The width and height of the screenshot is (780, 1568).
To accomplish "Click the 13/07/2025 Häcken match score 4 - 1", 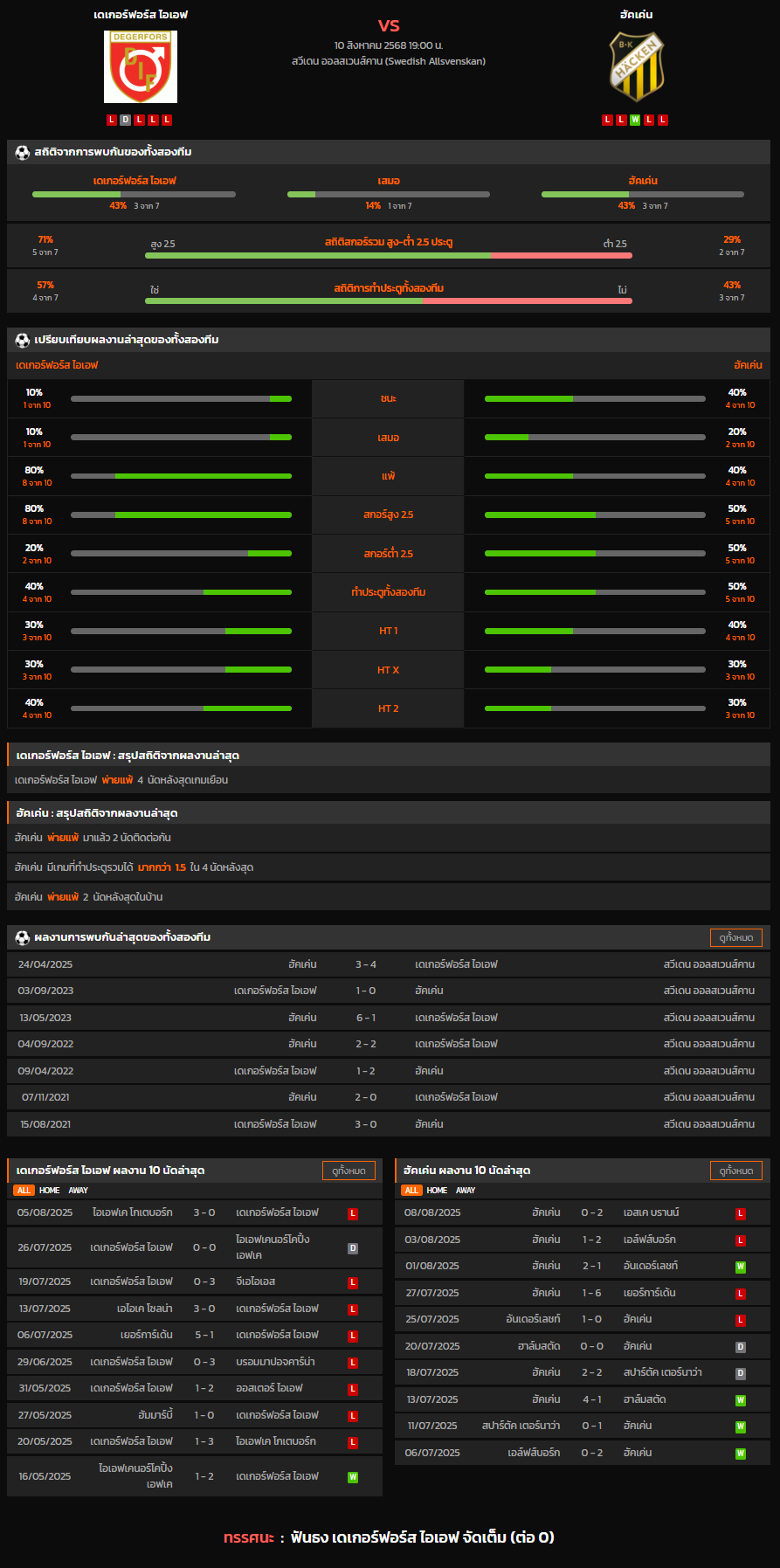I will pos(592,1399).
